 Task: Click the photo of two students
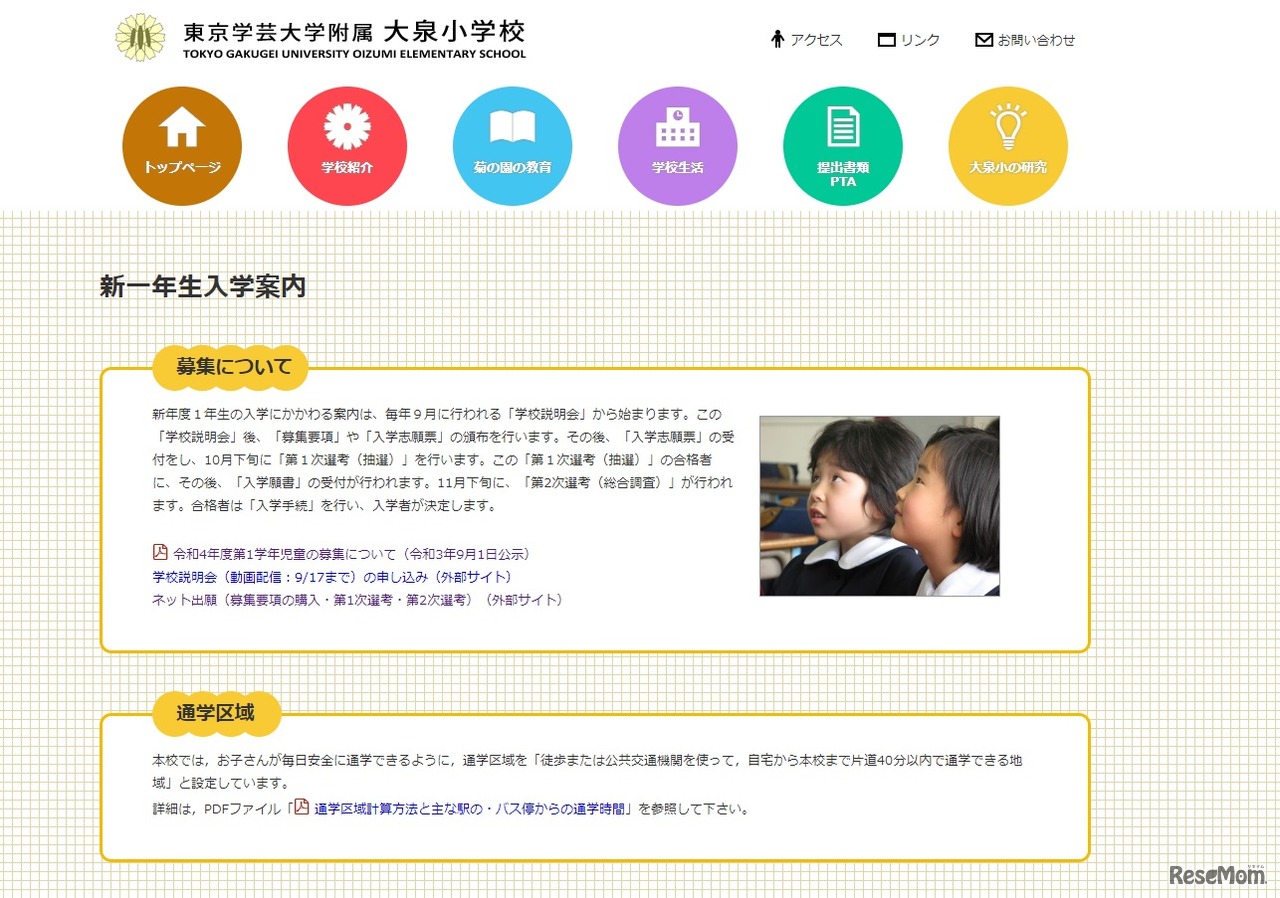click(880, 504)
